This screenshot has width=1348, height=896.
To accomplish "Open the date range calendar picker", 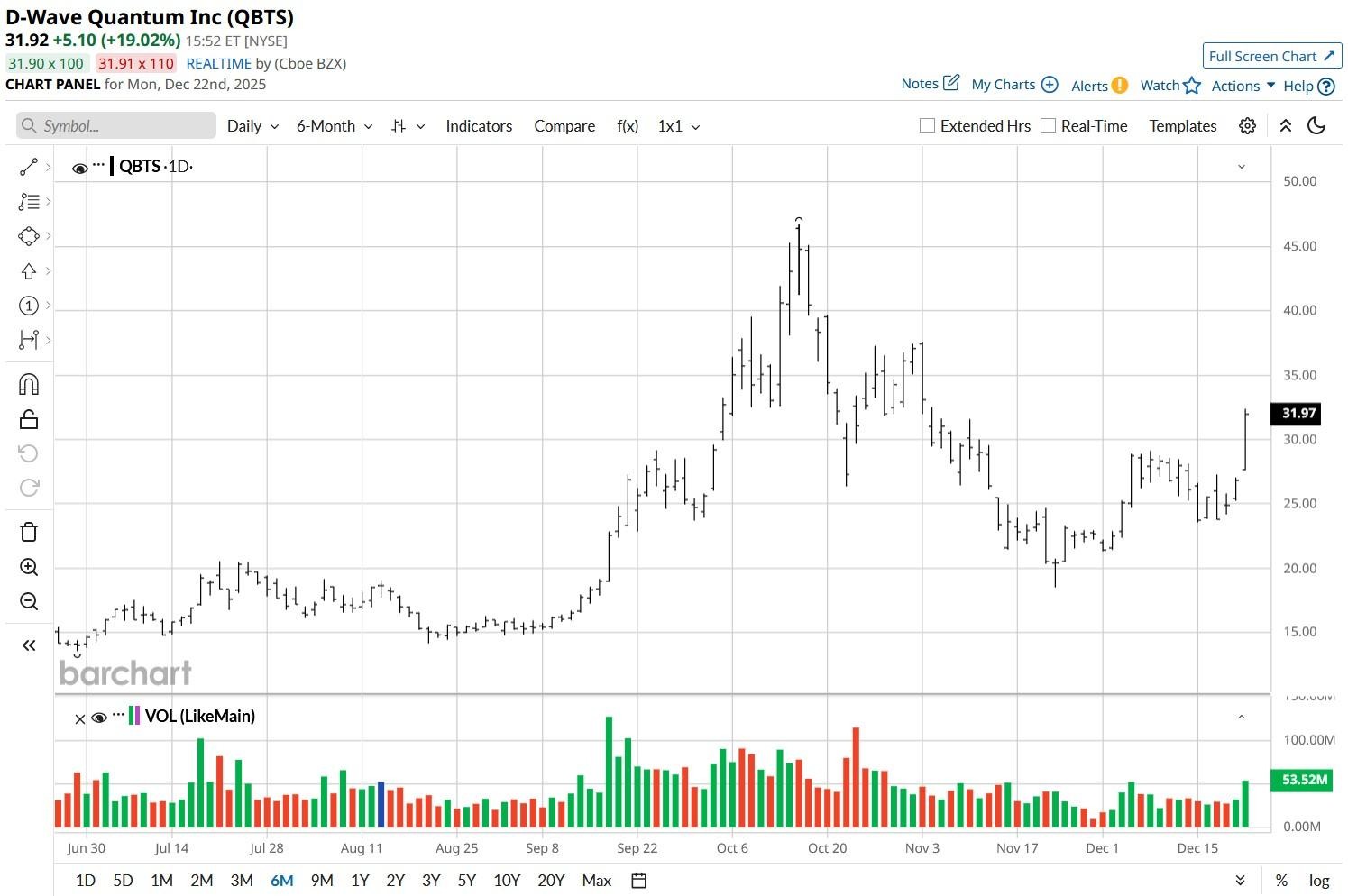I will (x=639, y=881).
